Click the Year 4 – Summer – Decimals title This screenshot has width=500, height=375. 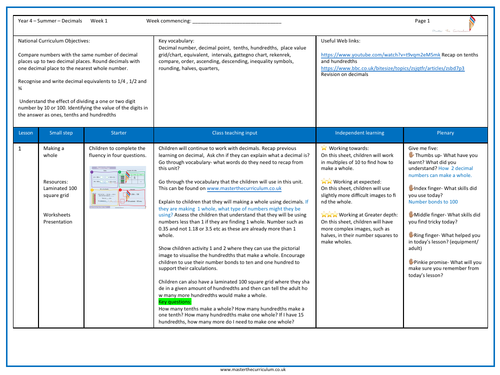[50, 21]
